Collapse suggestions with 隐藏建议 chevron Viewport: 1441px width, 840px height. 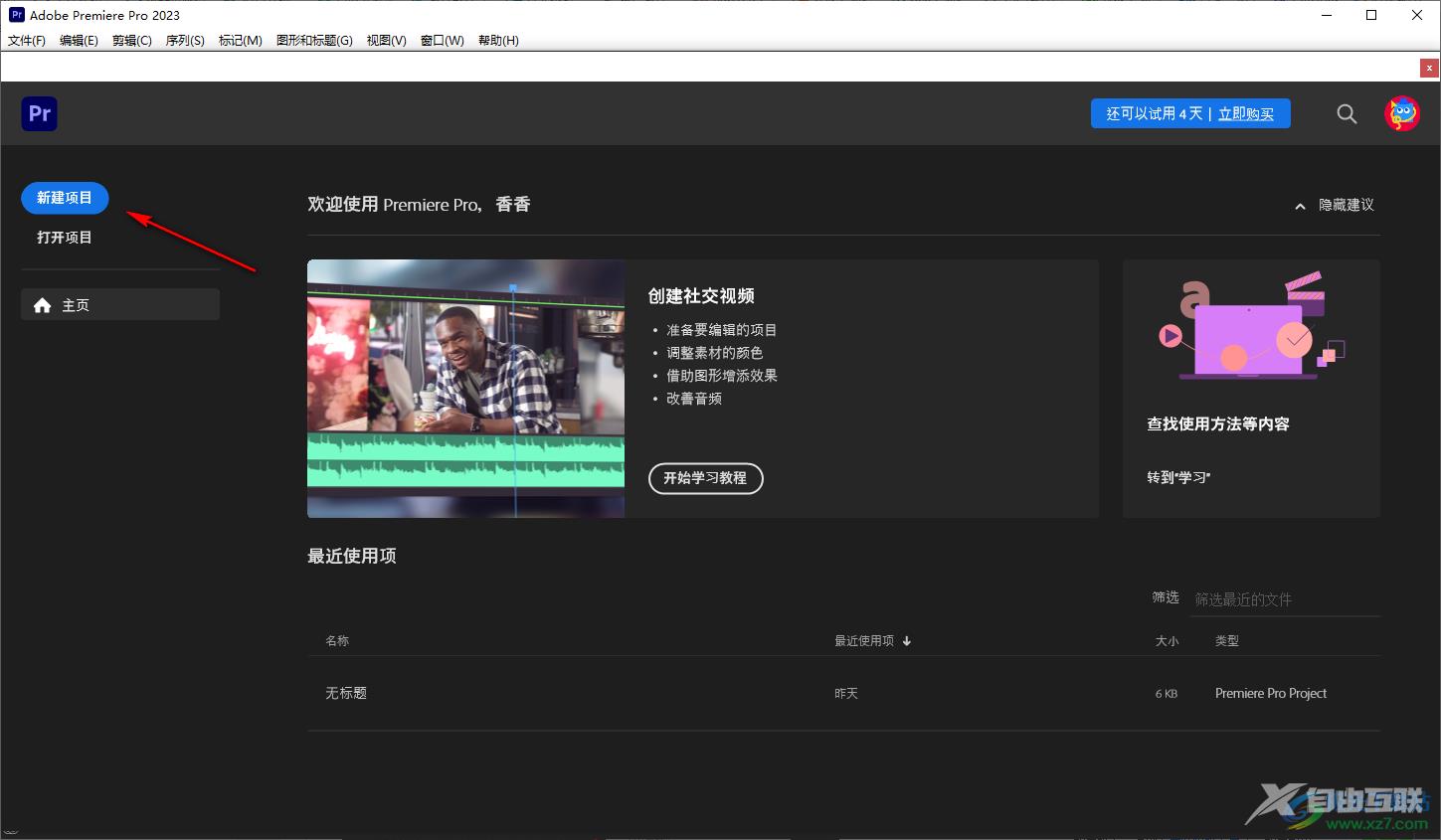click(x=1300, y=206)
